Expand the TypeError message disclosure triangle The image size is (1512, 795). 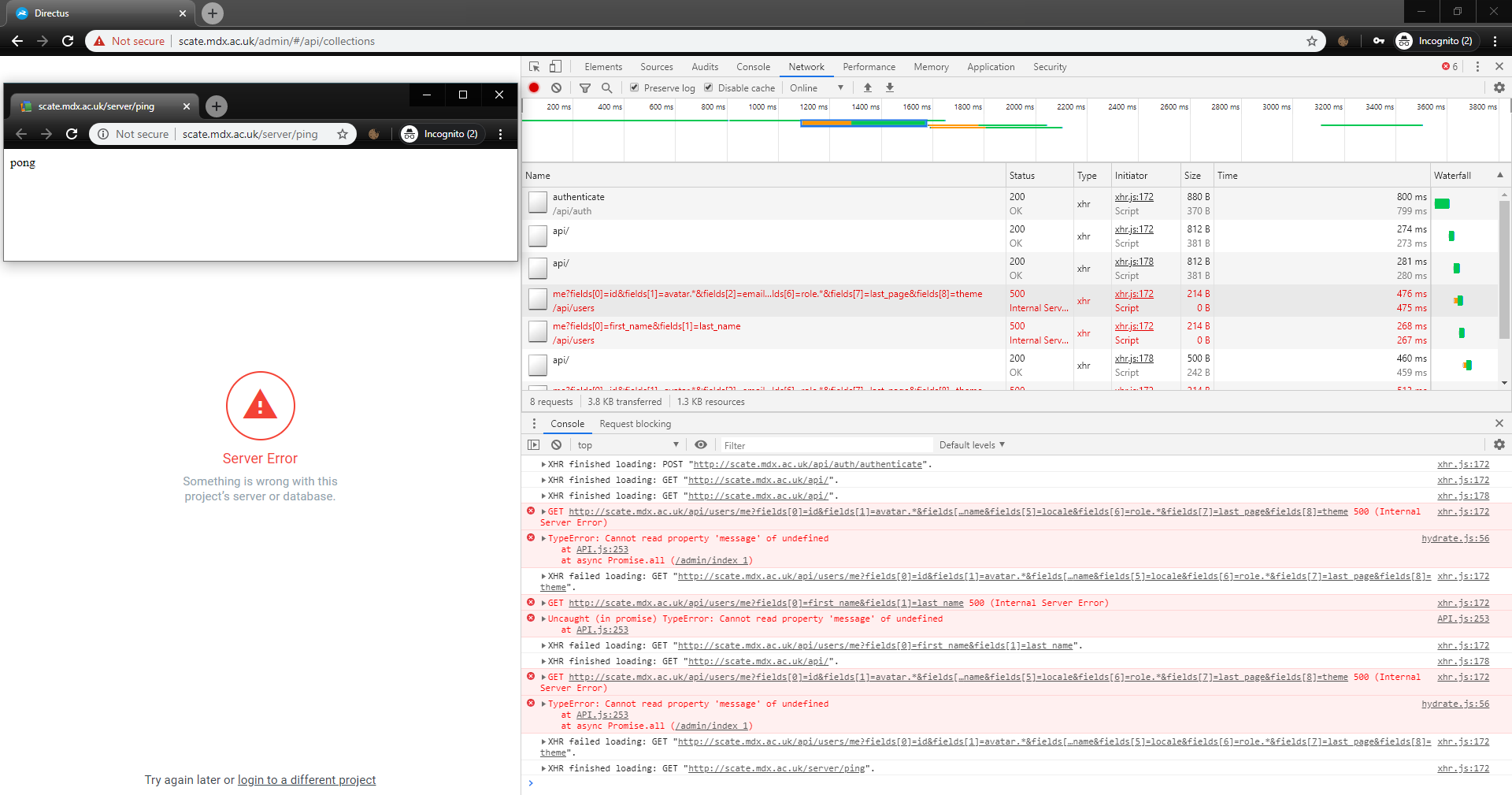[x=543, y=538]
